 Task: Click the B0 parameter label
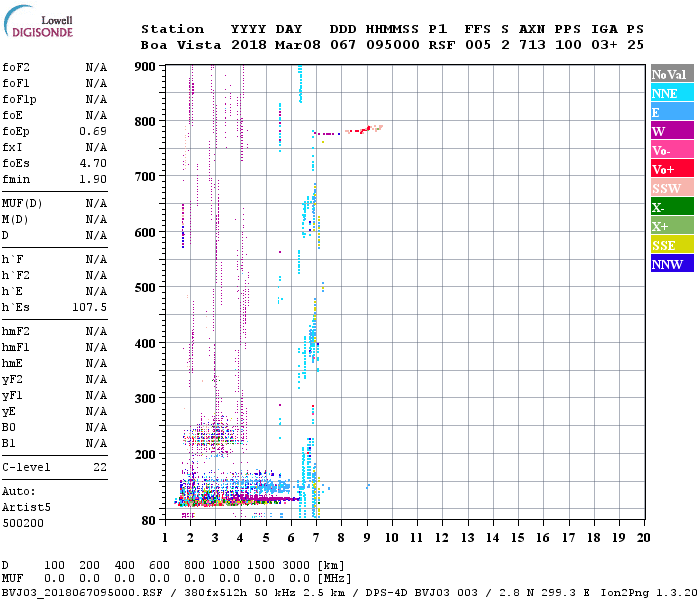(9, 427)
